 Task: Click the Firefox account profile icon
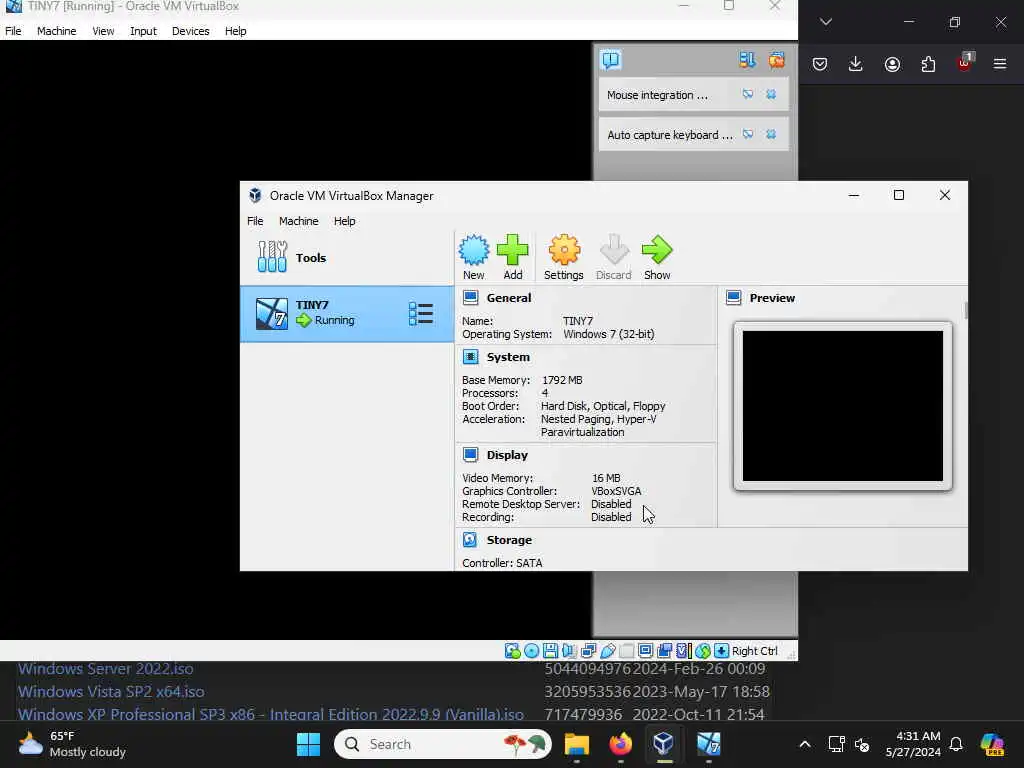(x=892, y=63)
